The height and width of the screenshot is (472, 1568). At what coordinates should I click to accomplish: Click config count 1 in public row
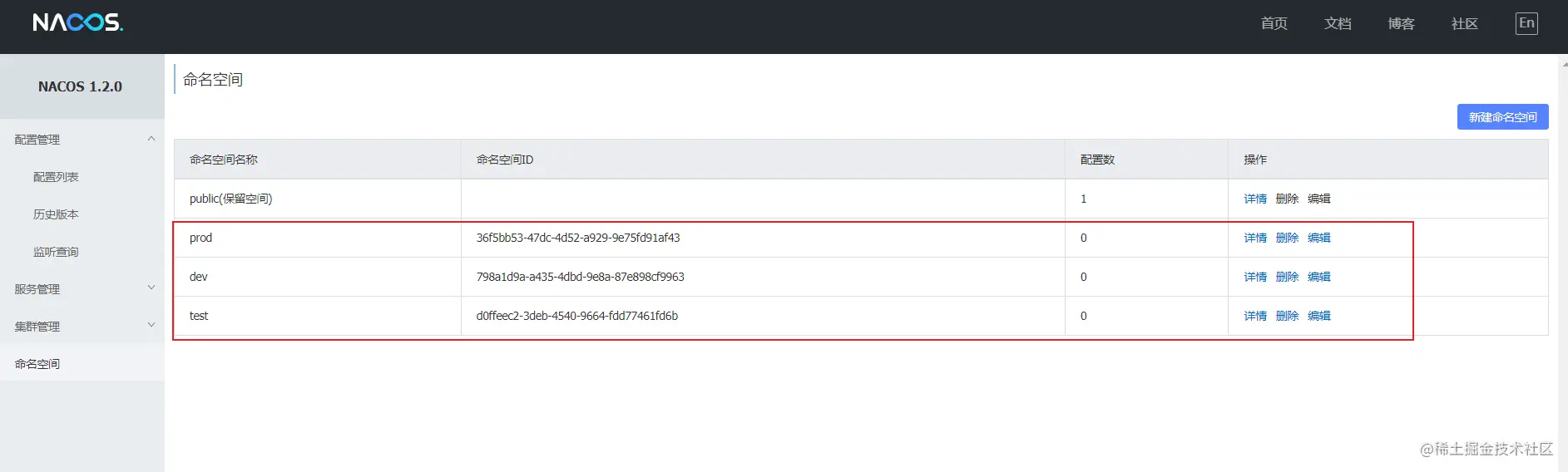[x=1083, y=199]
